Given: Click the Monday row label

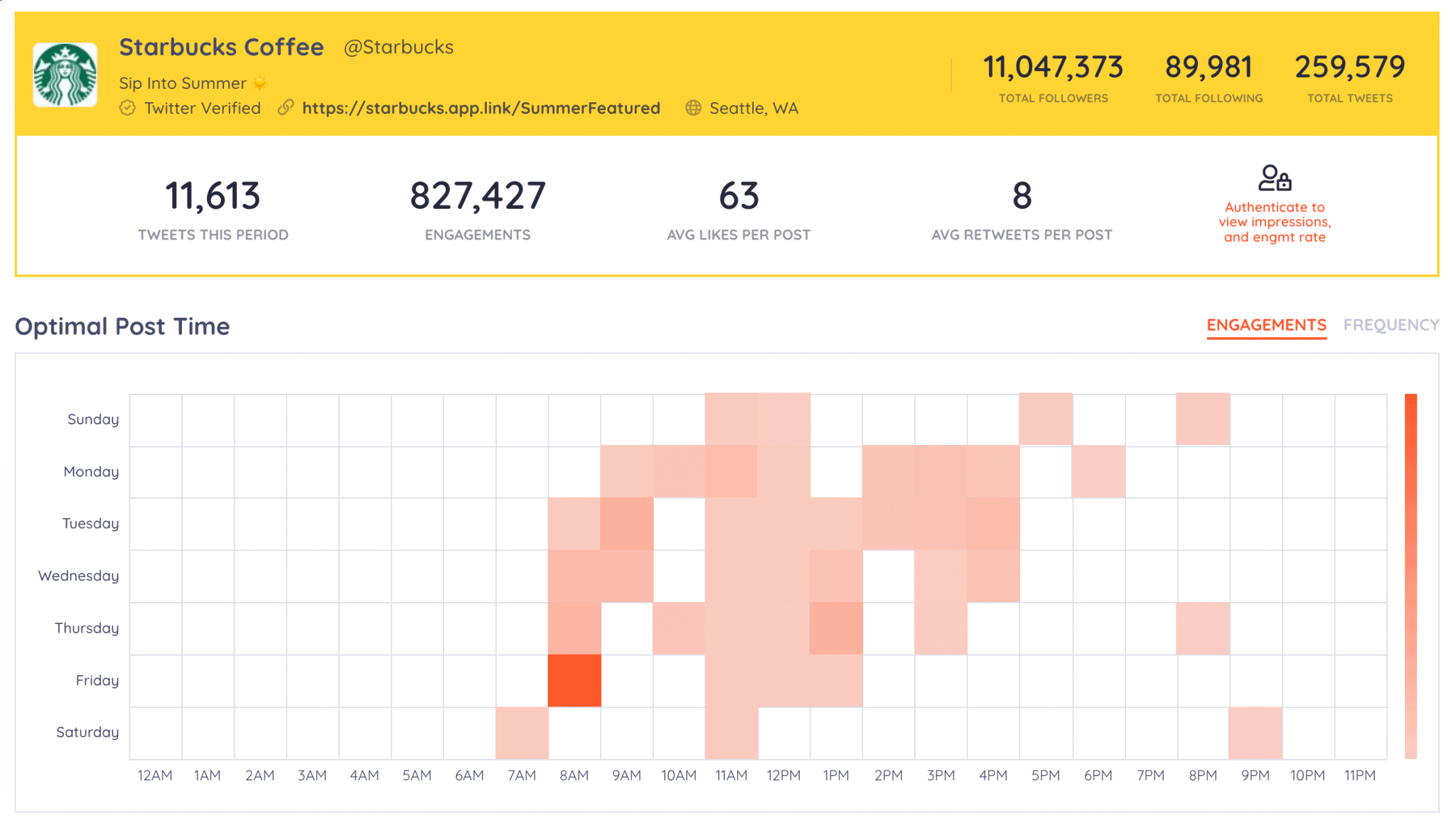Looking at the screenshot, I should click(91, 472).
